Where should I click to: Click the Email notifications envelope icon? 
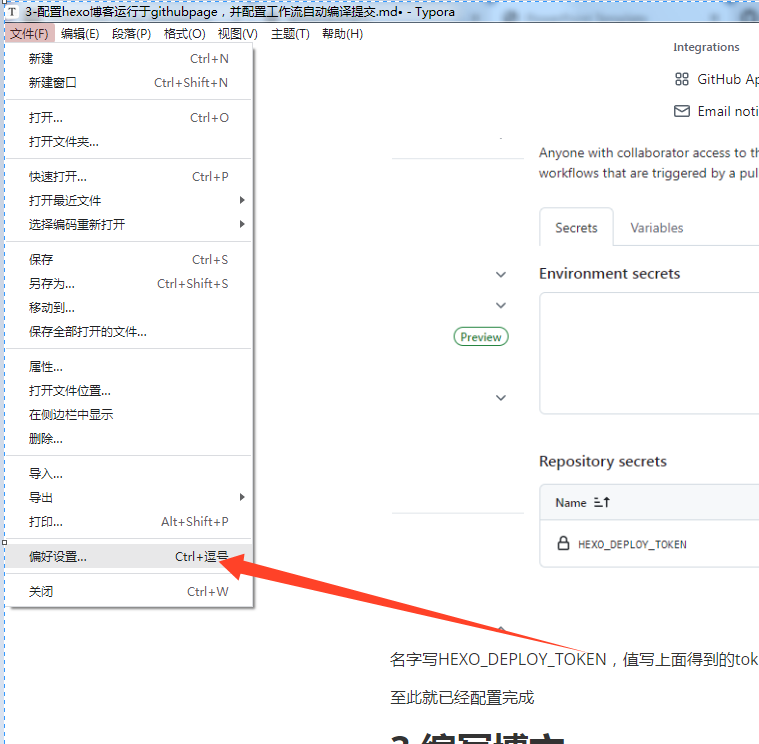point(682,111)
